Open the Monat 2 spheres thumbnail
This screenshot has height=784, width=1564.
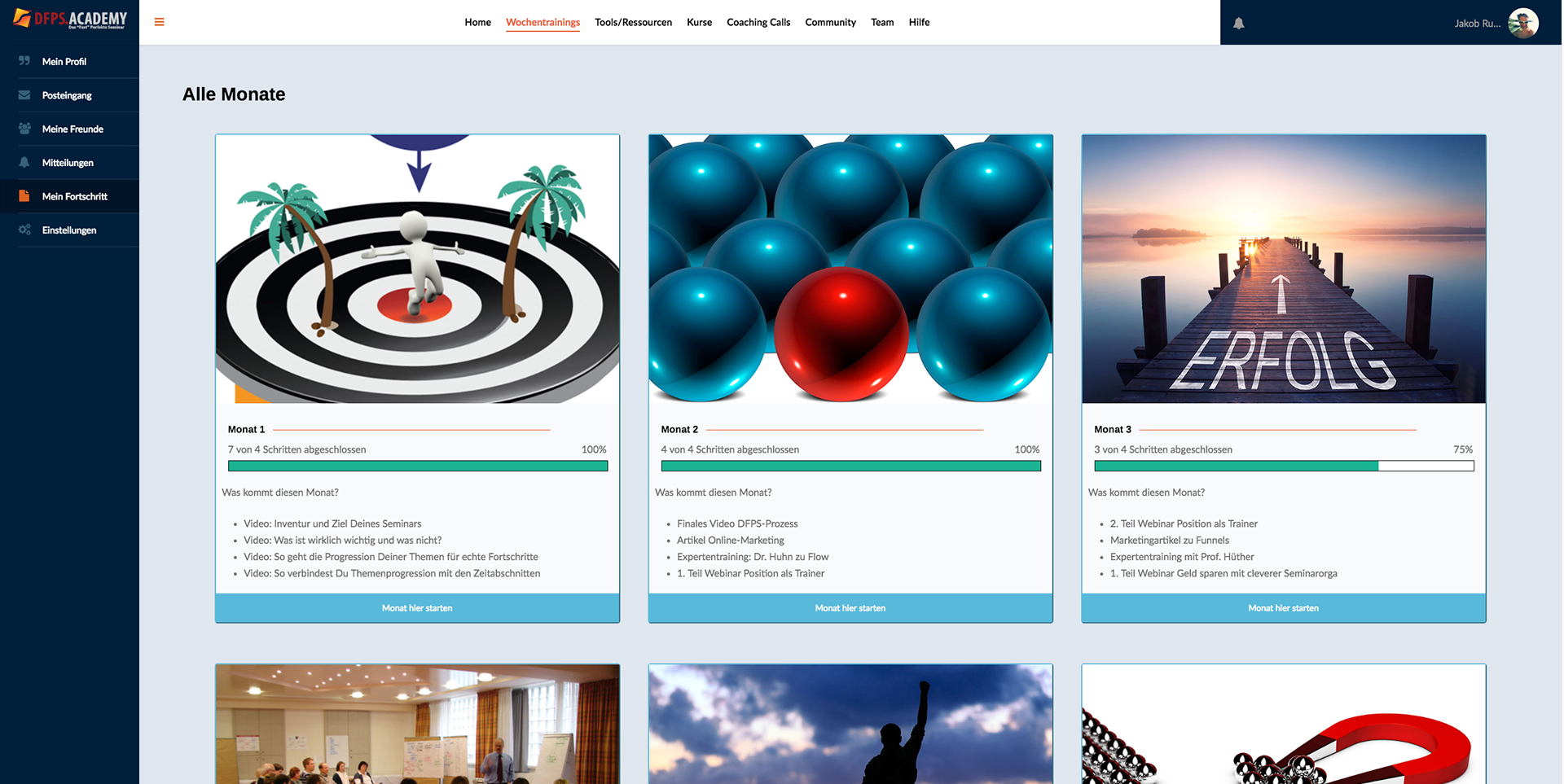click(x=850, y=269)
